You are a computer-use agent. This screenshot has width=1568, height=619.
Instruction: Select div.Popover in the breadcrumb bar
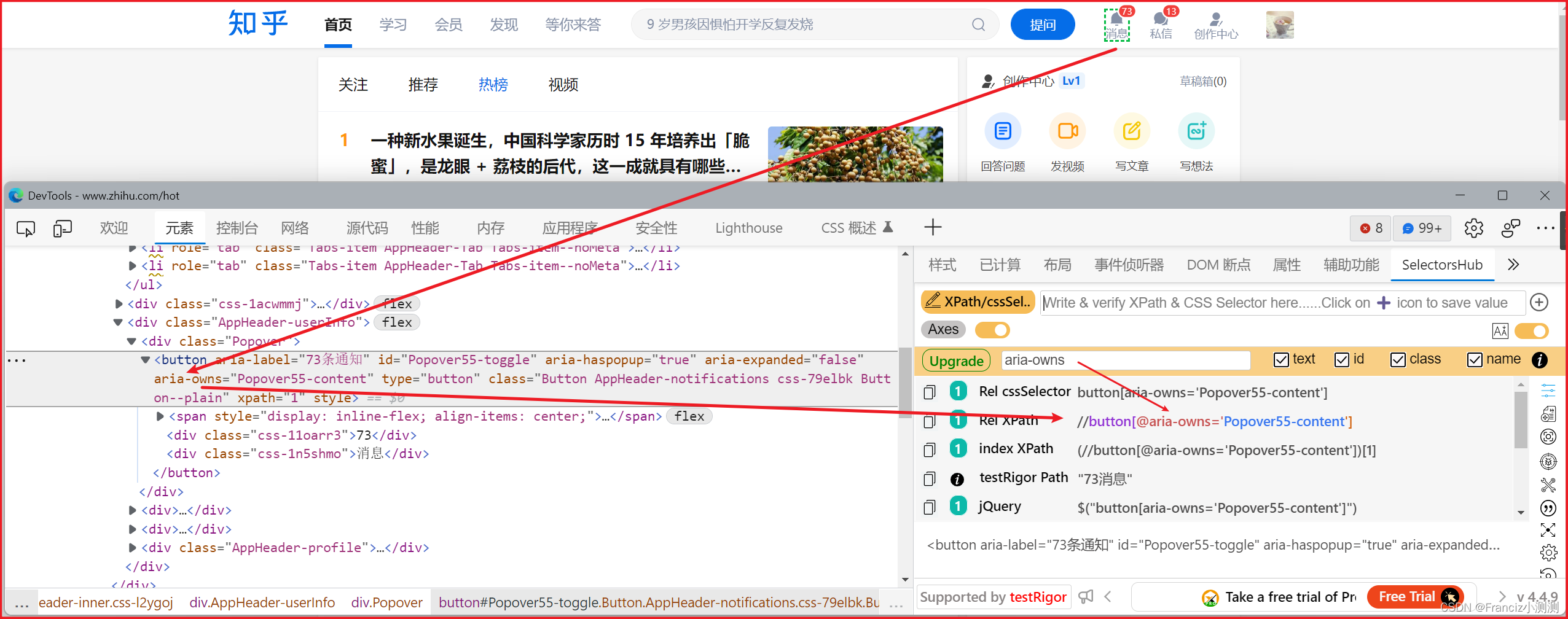pos(386,602)
